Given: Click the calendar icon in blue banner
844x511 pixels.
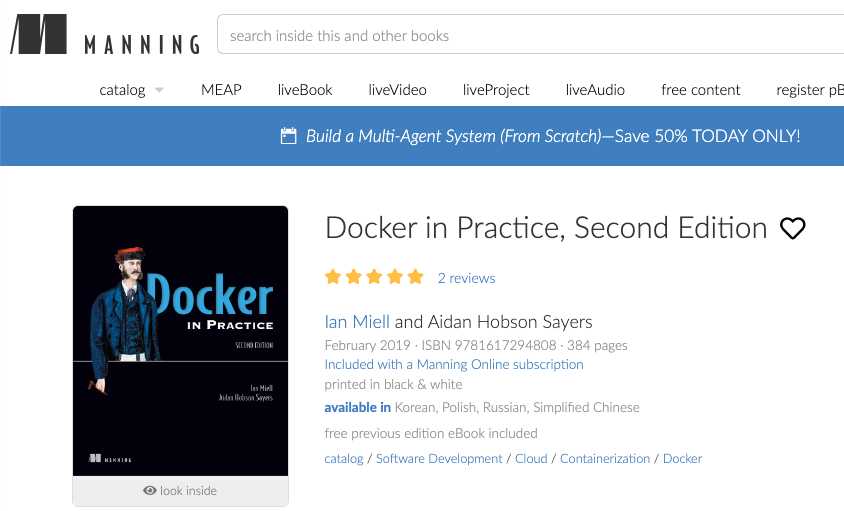Looking at the screenshot, I should (x=289, y=136).
